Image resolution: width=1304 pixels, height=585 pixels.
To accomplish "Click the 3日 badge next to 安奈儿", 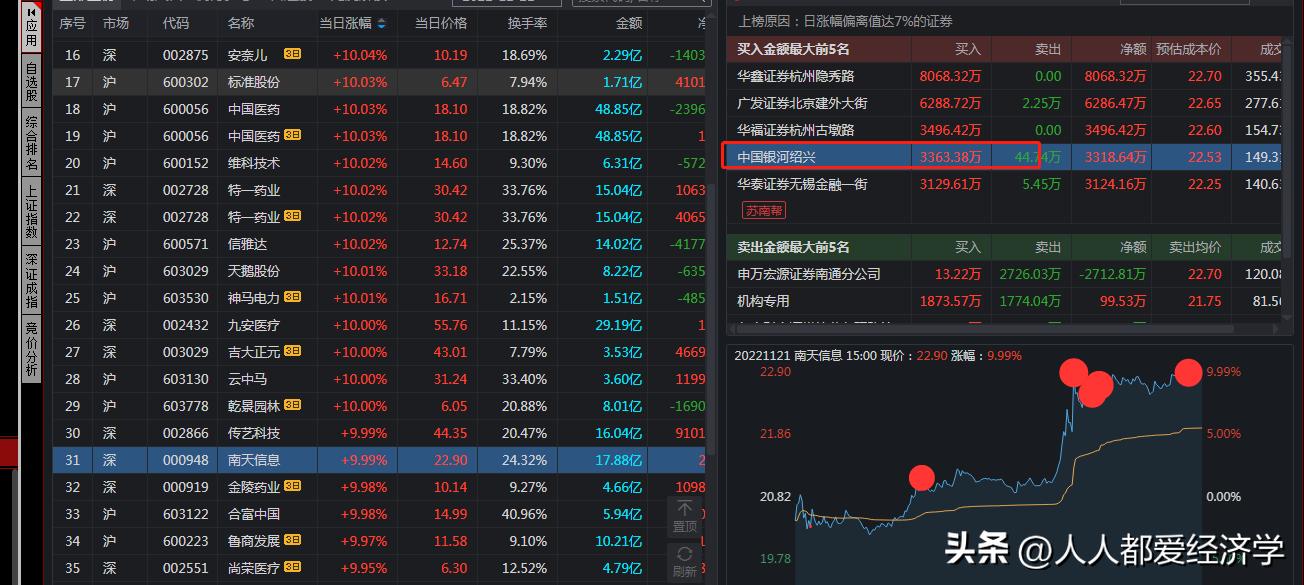I will 291,54.
